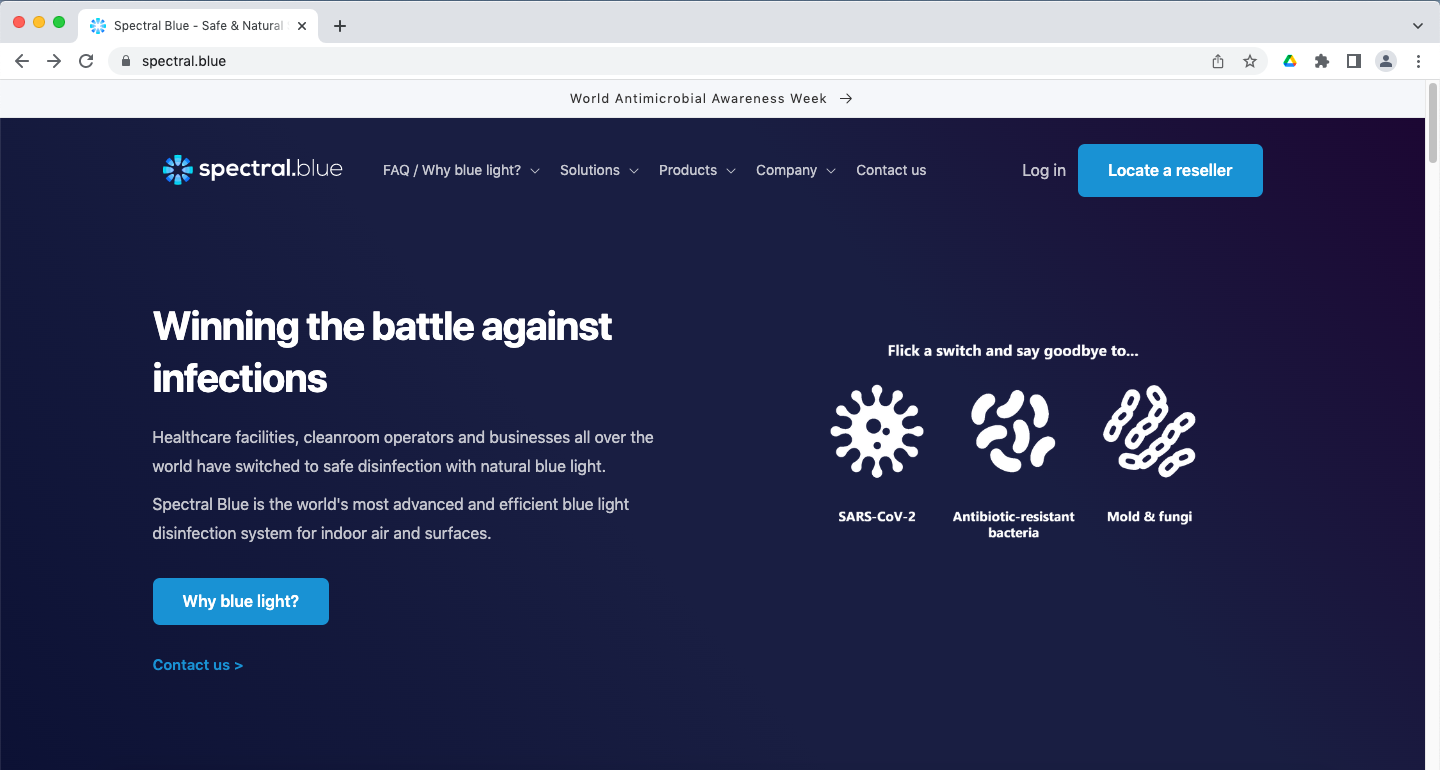Expand the tab search chevron
Screen dimensions: 1440x770
pyautogui.click(x=1418, y=26)
